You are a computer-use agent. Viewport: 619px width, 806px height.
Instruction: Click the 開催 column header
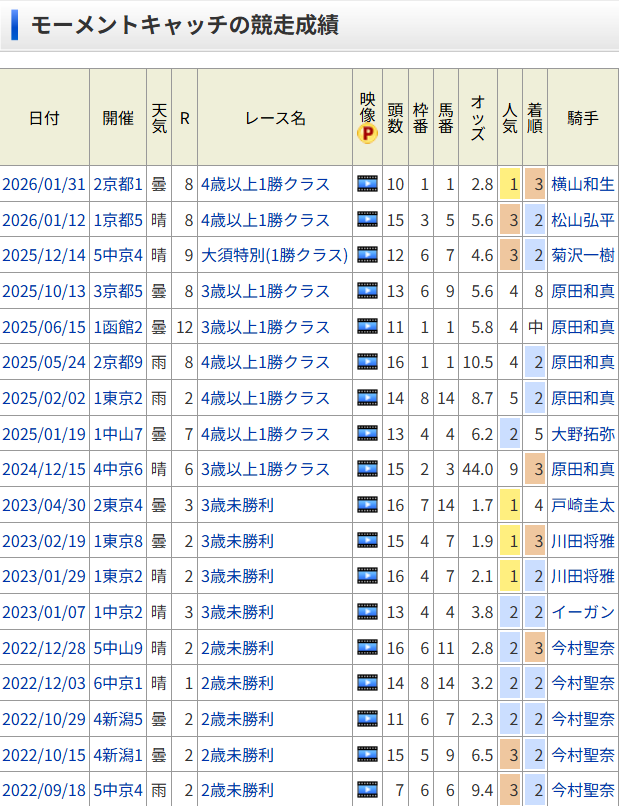(x=118, y=118)
